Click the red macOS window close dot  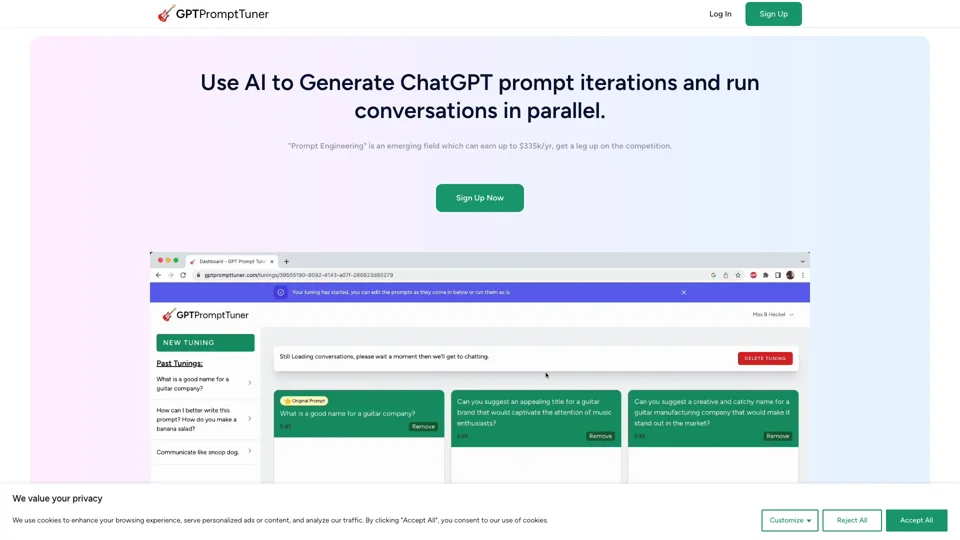point(160,261)
